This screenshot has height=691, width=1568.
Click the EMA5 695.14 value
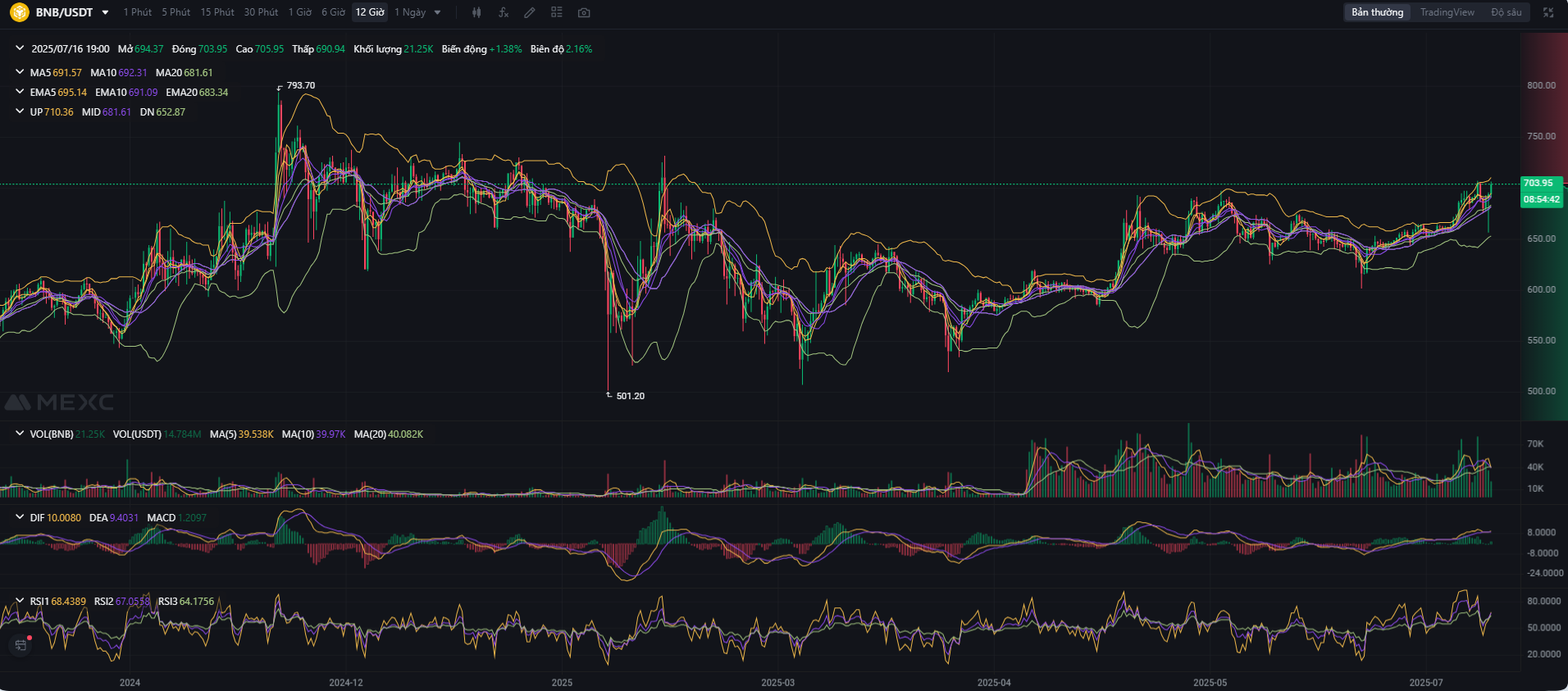72,92
